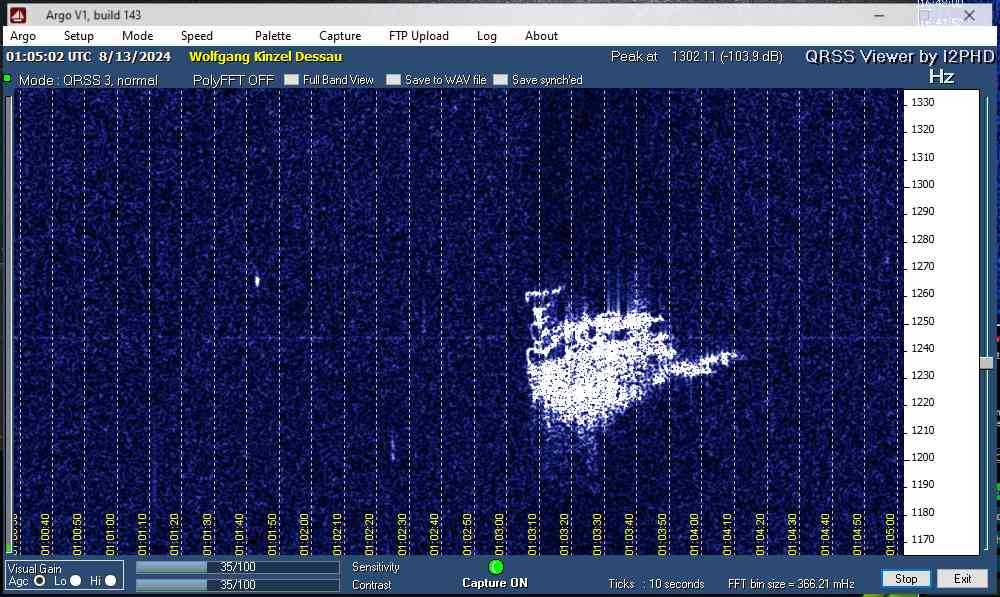Click the 1300 Hz scale label
Screen dimensions: 1000x597
(x=922, y=184)
